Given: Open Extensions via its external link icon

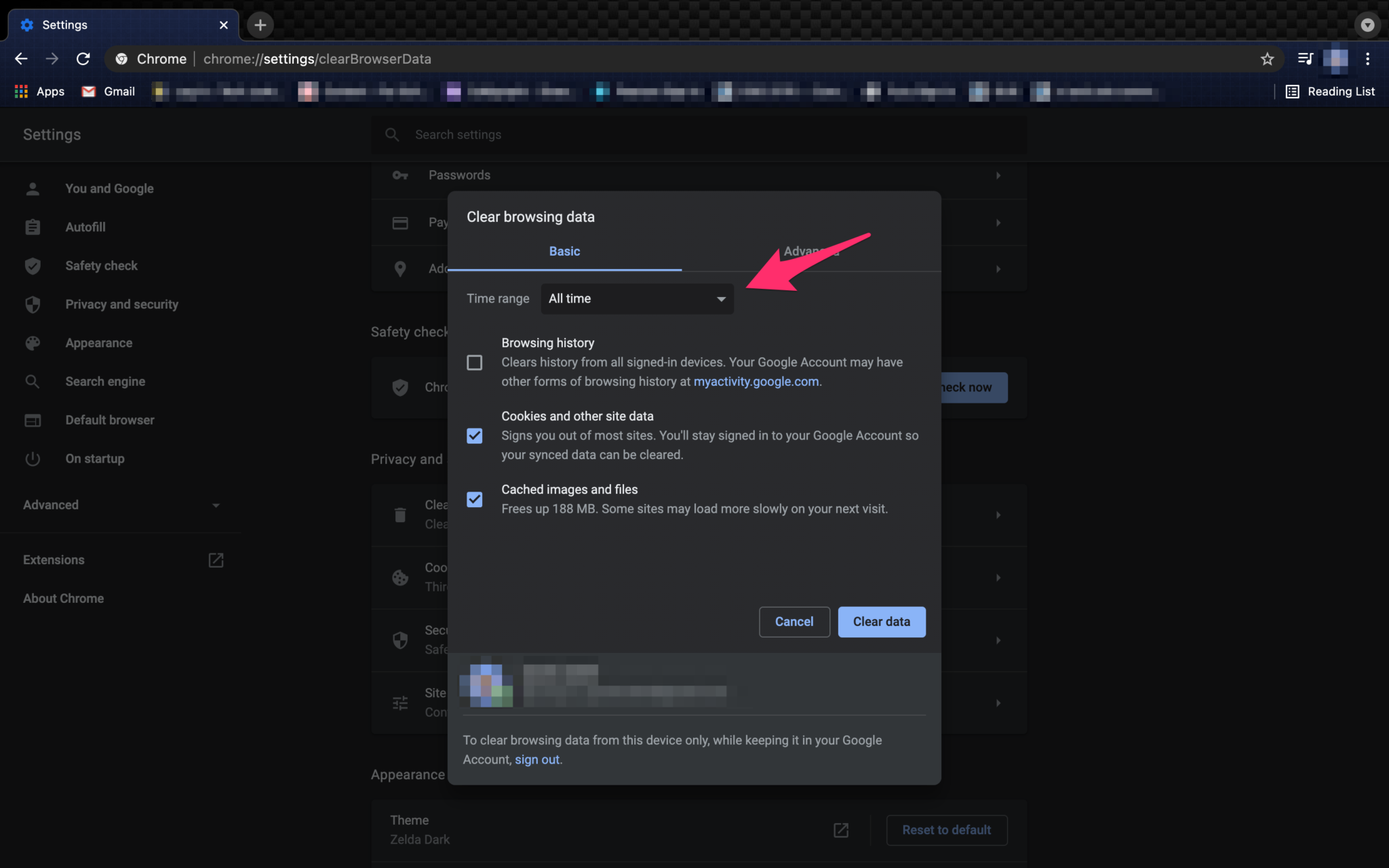Looking at the screenshot, I should (x=216, y=560).
